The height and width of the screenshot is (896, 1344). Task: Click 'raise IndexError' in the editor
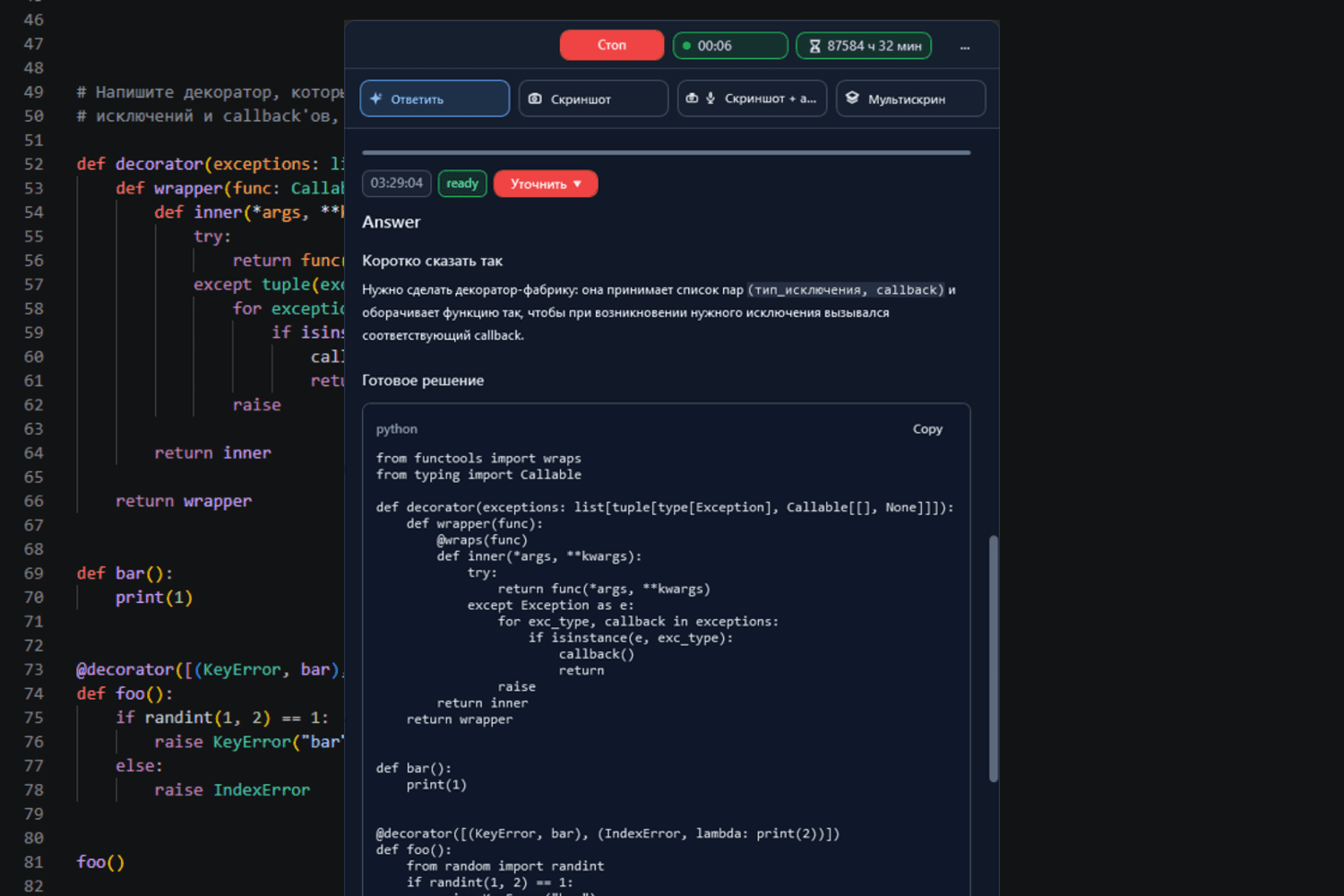tap(232, 790)
